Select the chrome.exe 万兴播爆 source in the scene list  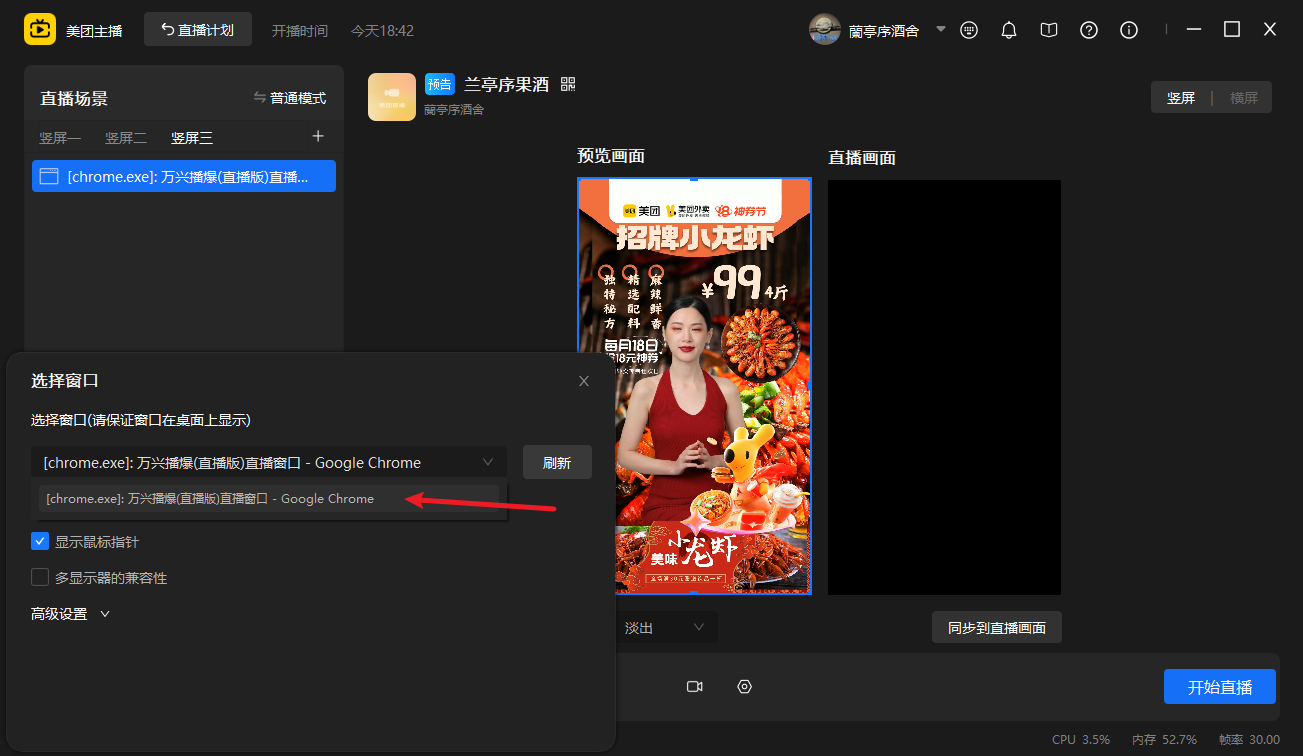(x=184, y=176)
